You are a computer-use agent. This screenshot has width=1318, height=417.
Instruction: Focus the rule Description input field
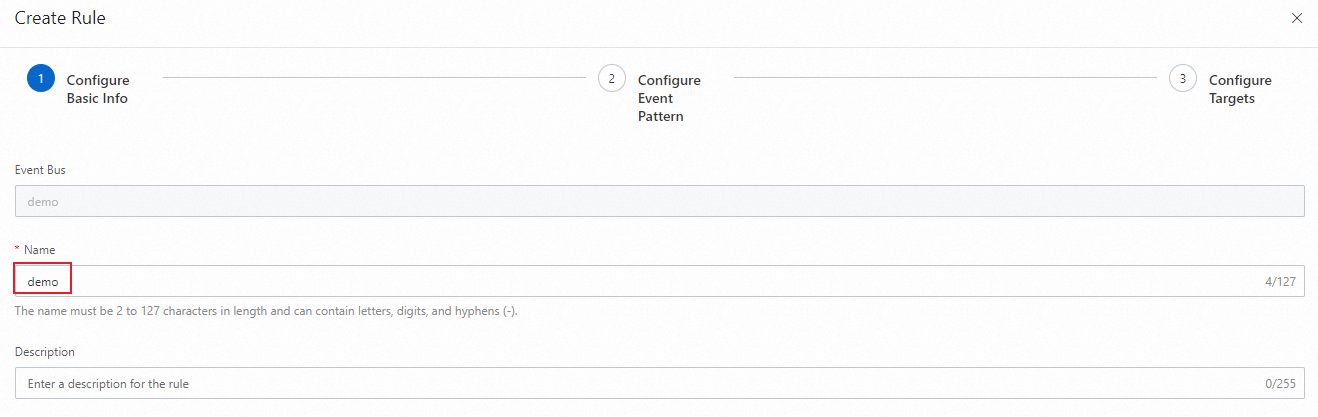(x=640, y=383)
